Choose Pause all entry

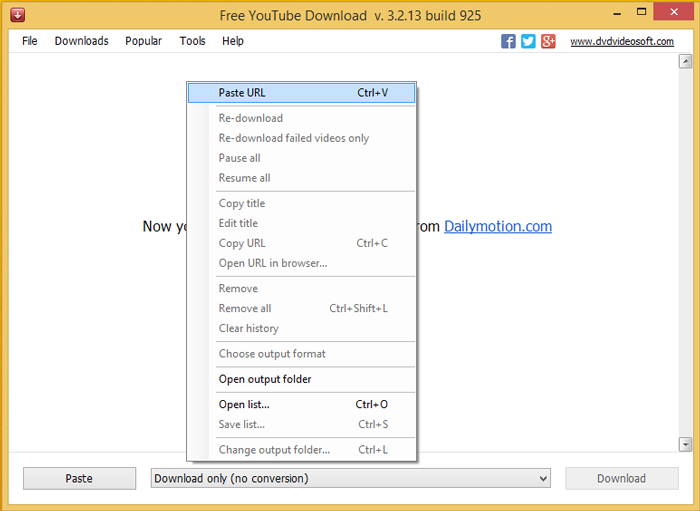[x=301, y=158]
